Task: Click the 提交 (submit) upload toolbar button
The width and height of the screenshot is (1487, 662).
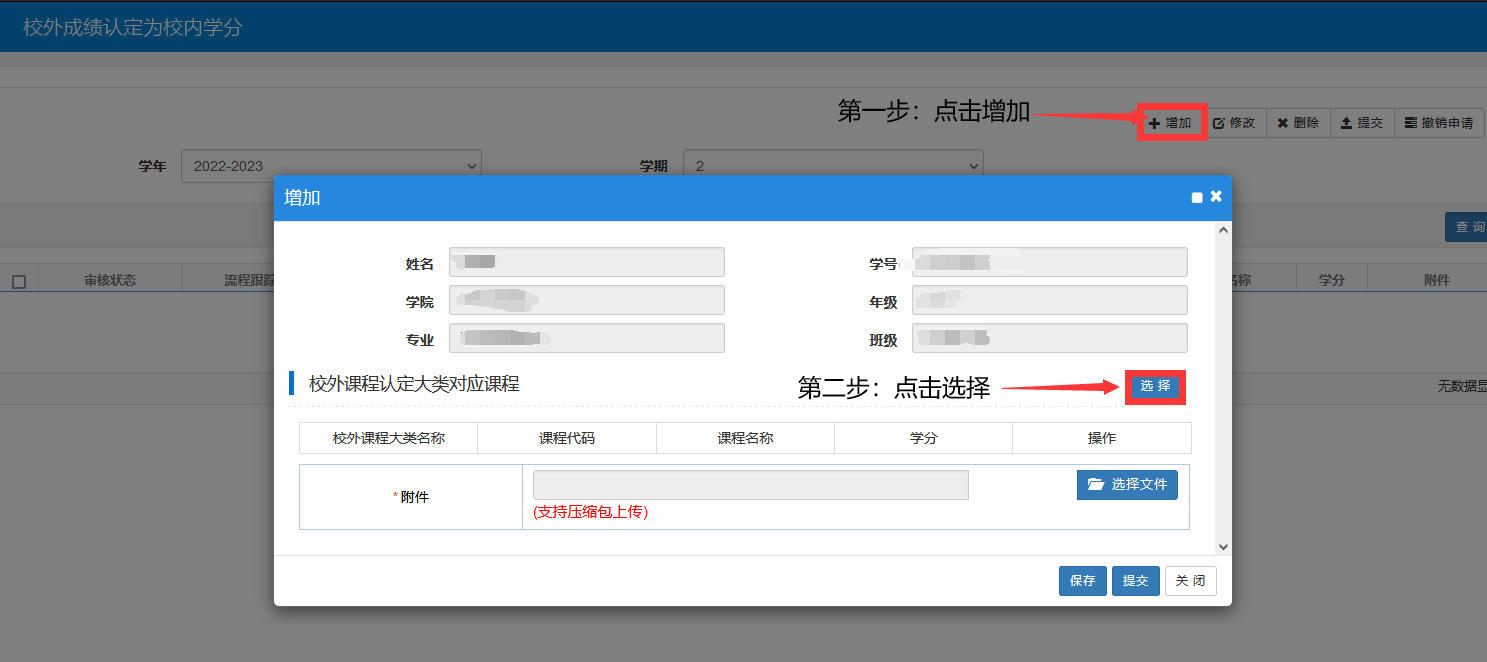Action: pos(1361,123)
